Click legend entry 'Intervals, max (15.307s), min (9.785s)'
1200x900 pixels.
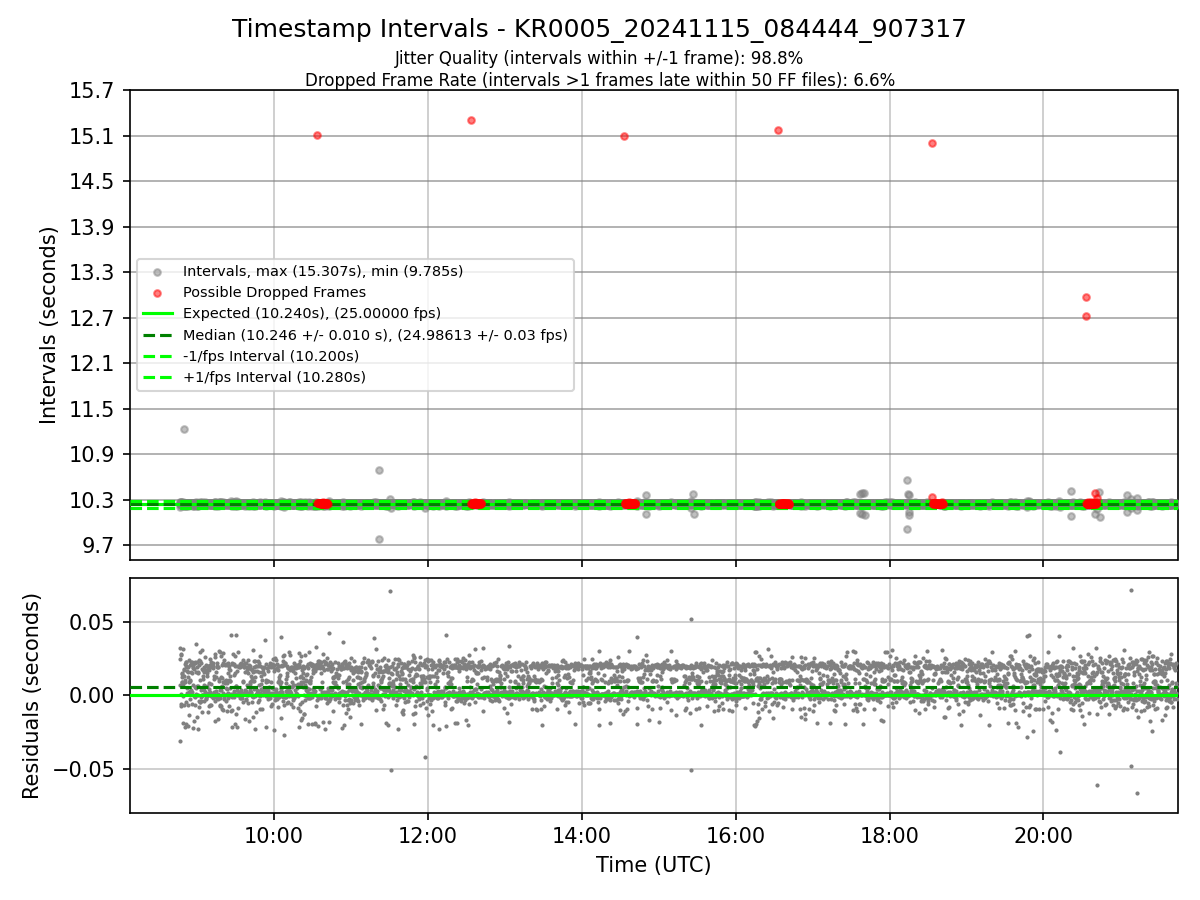(x=322, y=271)
